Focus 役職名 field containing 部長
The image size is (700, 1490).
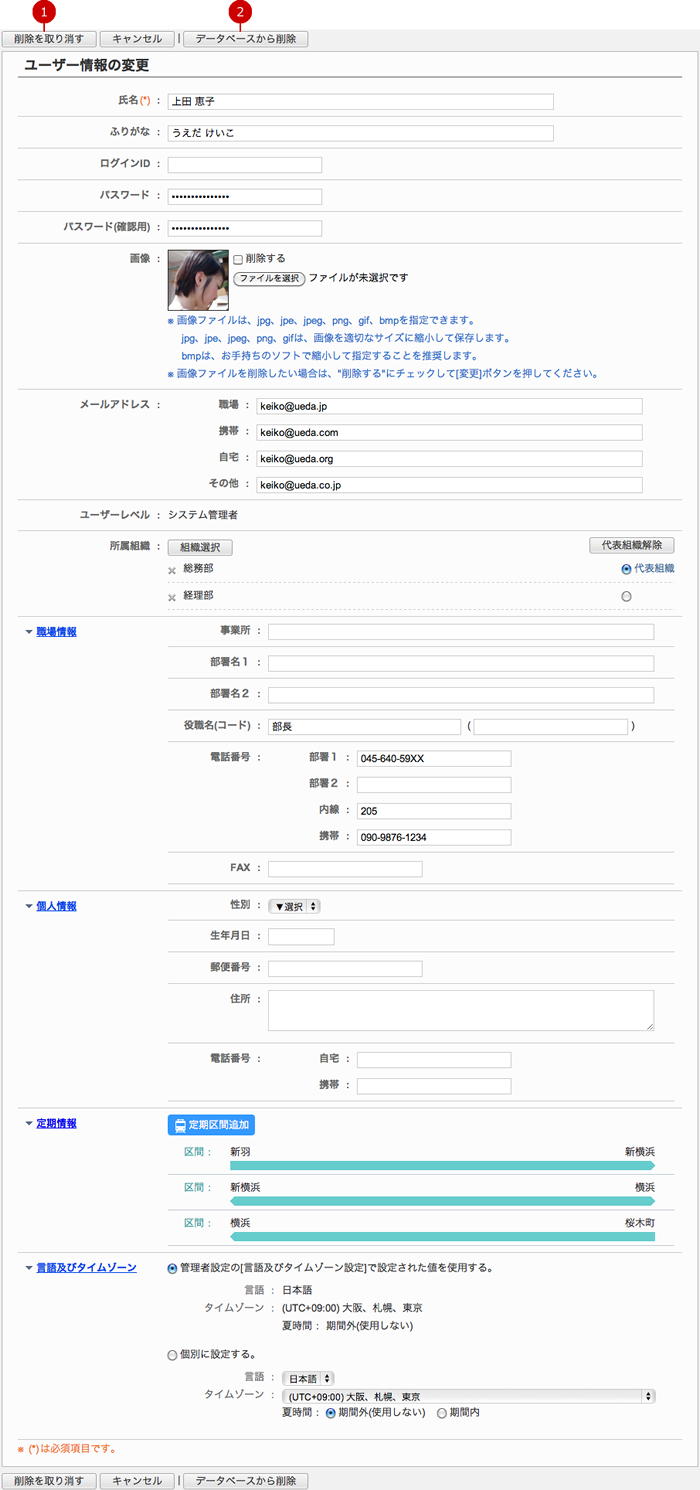pyautogui.click(x=364, y=726)
